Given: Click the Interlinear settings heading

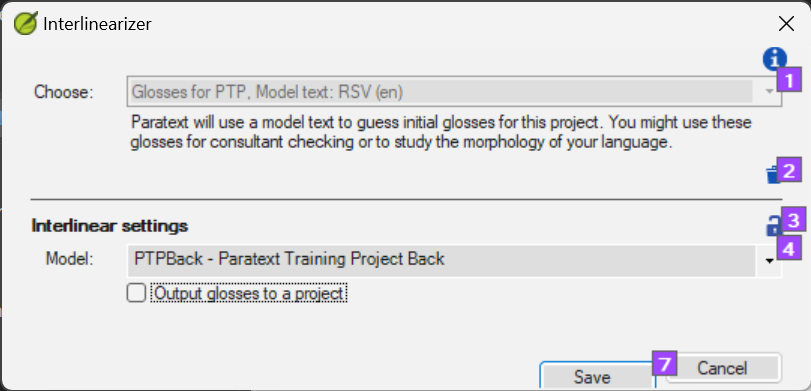Looking at the screenshot, I should click(110, 225).
